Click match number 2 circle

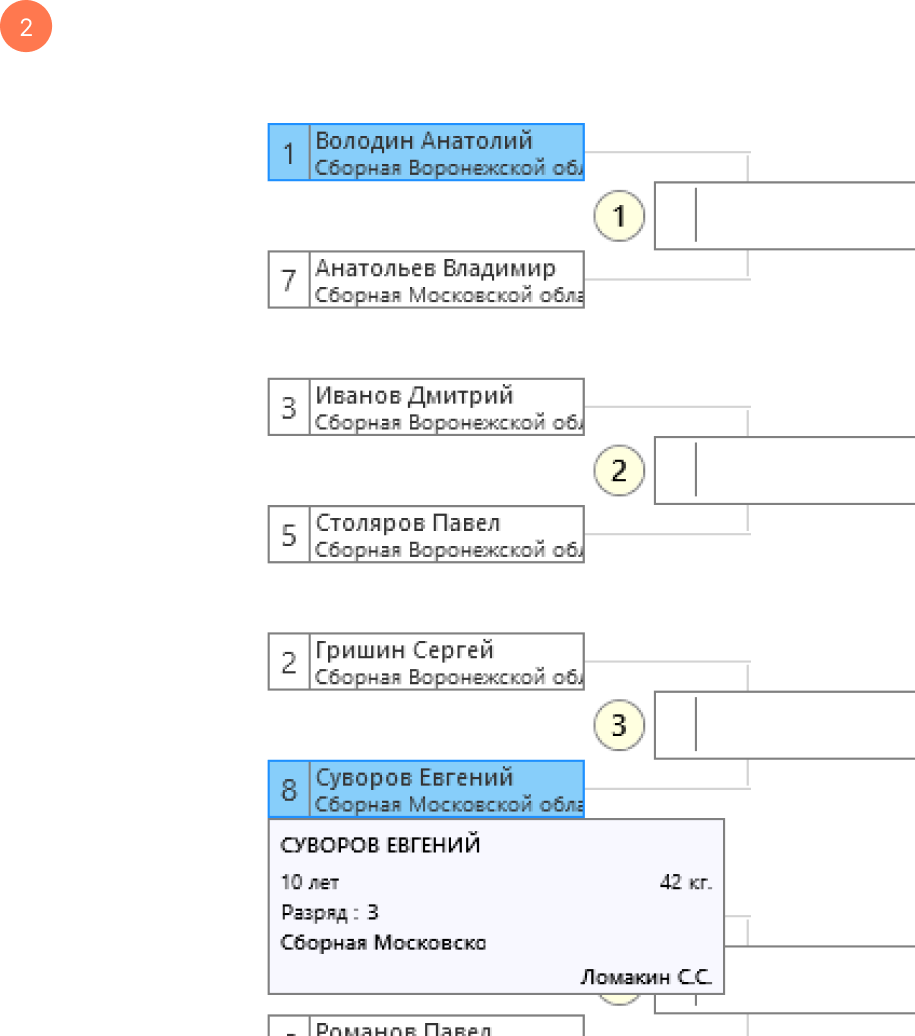[x=619, y=470]
